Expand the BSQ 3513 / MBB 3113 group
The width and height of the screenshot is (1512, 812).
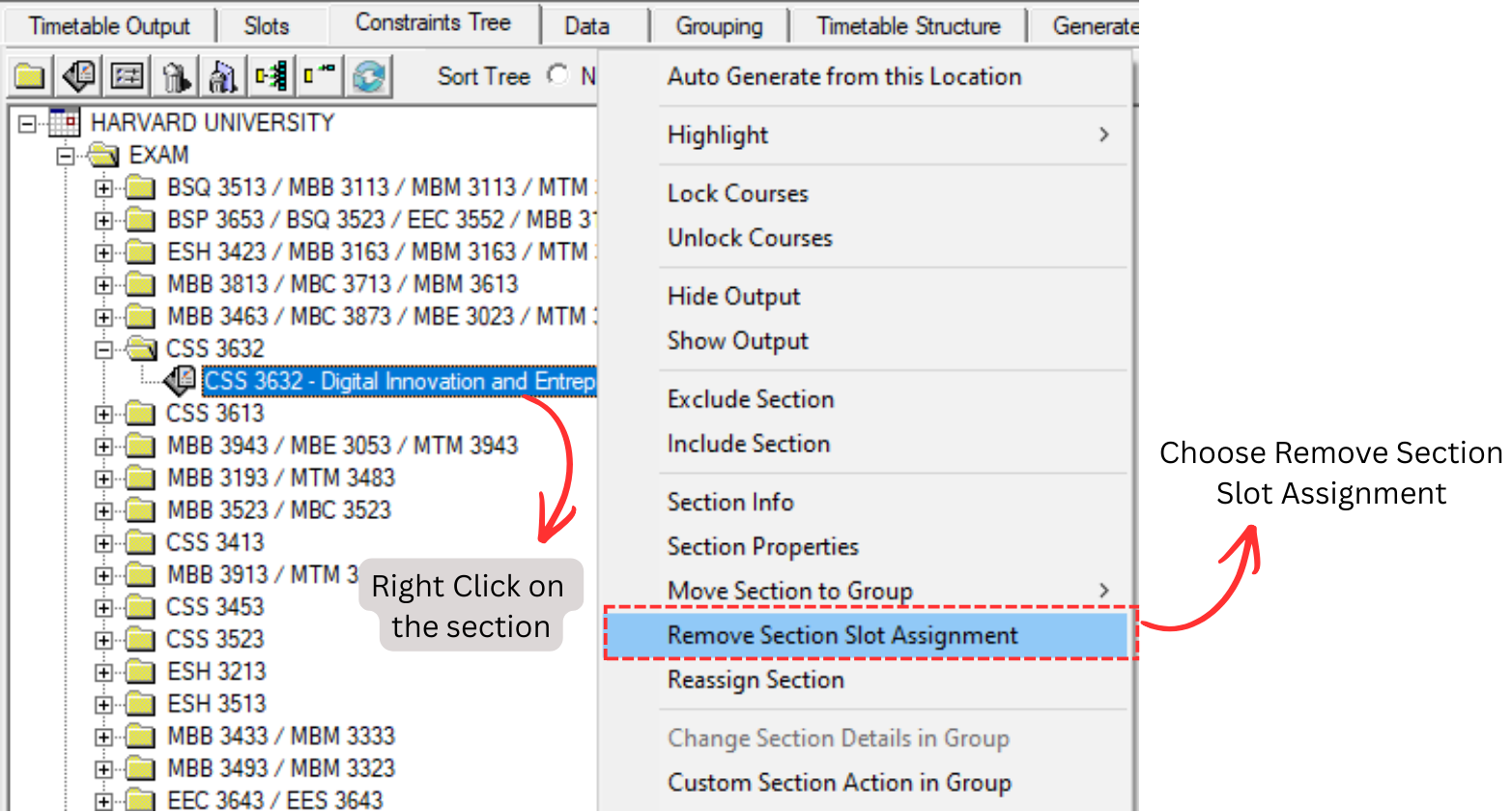[x=103, y=188]
